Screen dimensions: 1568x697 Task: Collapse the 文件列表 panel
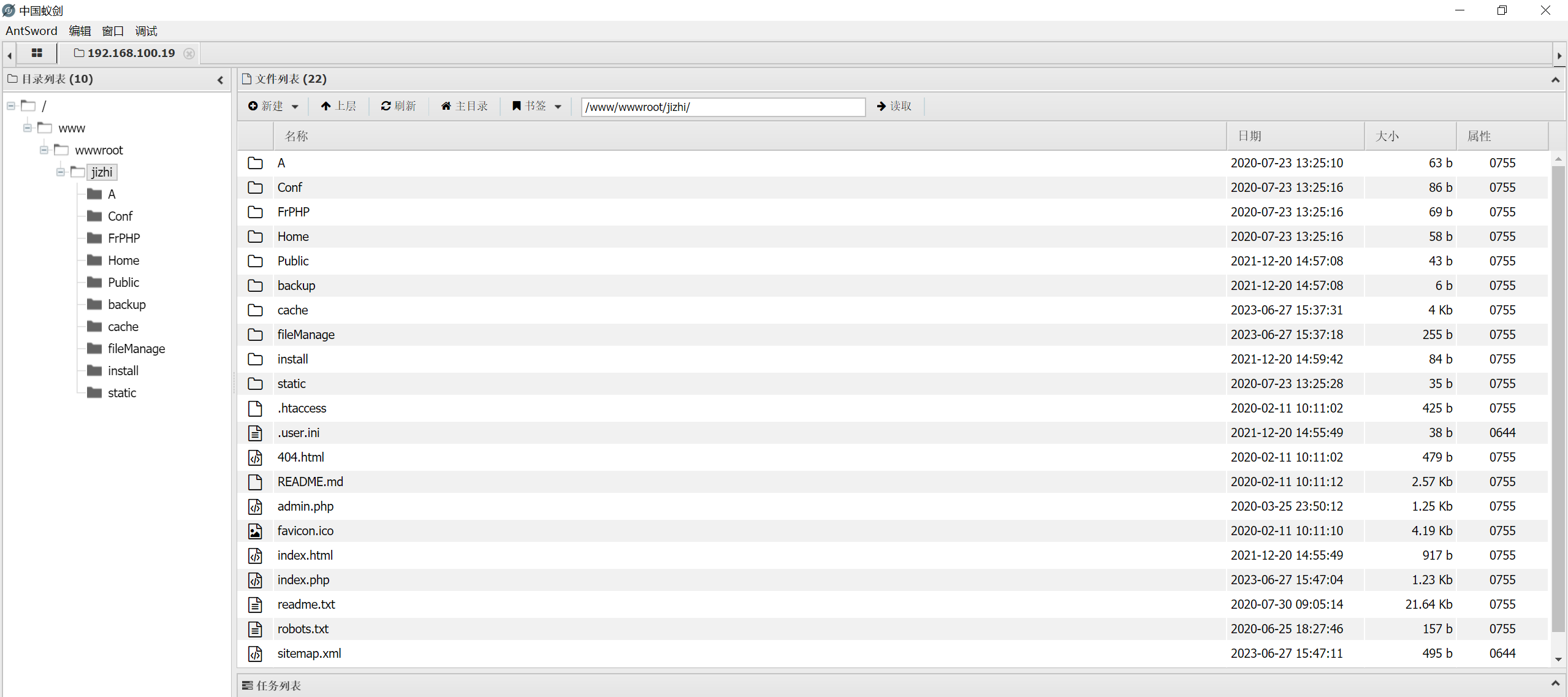[x=1555, y=80]
